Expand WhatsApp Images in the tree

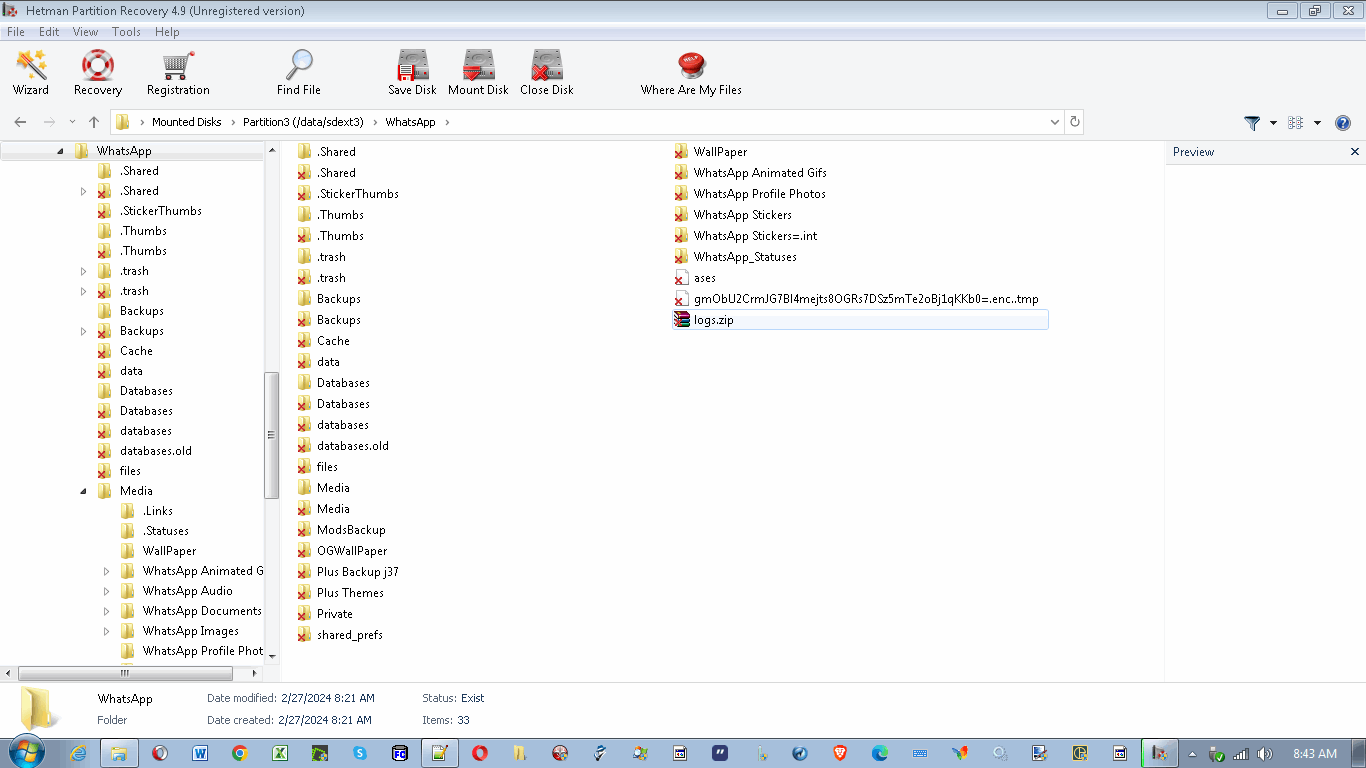106,631
